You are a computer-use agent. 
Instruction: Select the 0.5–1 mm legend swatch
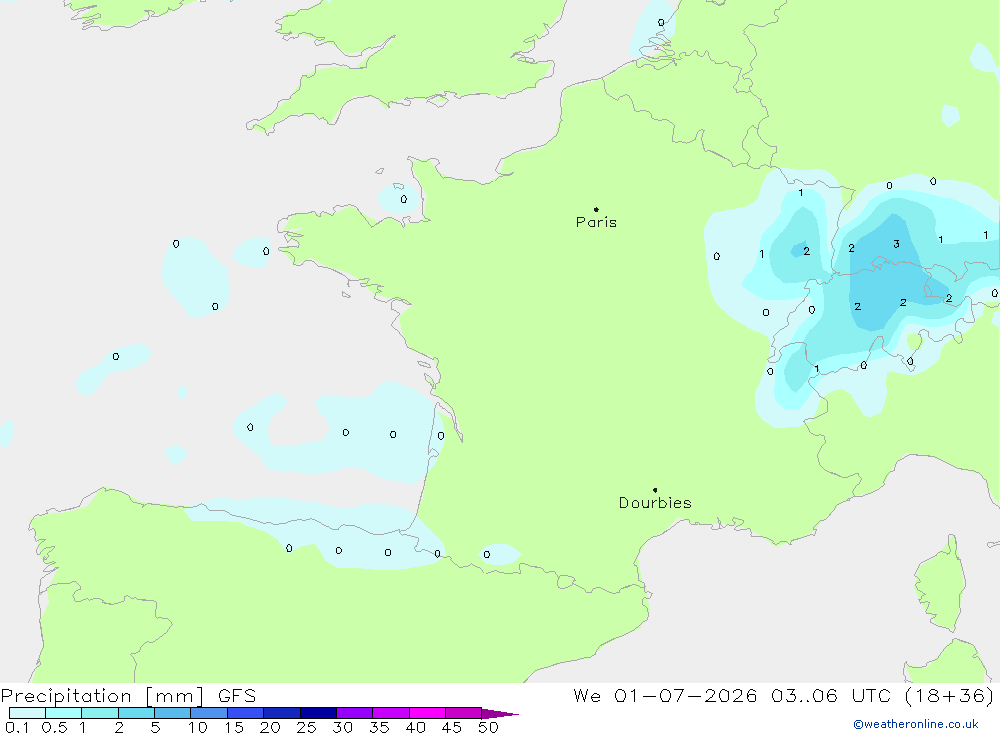pyautogui.click(x=64, y=713)
